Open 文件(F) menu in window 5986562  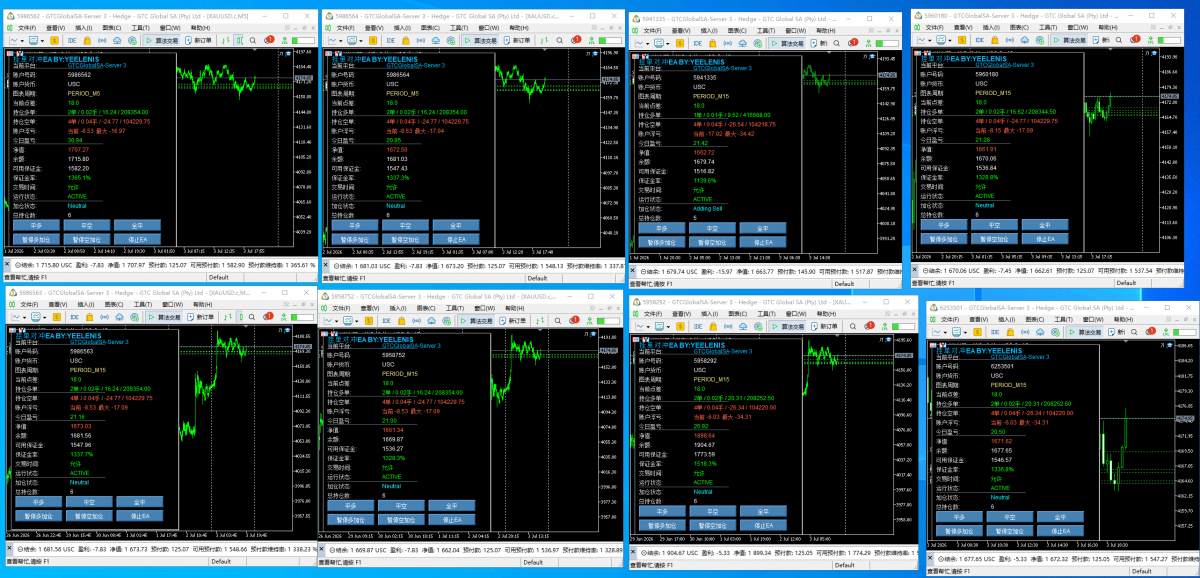[x=27, y=28]
